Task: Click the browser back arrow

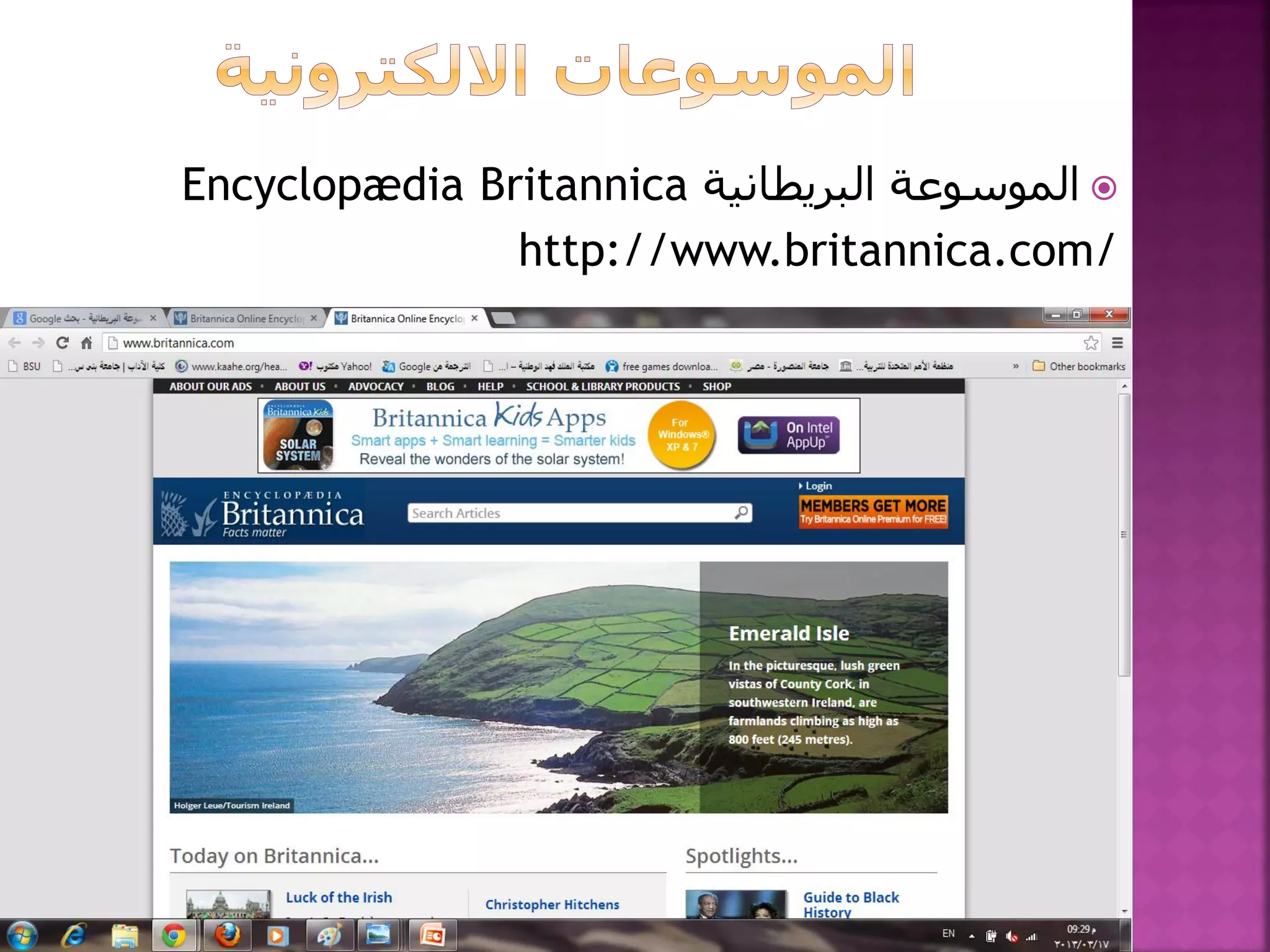Action: point(15,343)
